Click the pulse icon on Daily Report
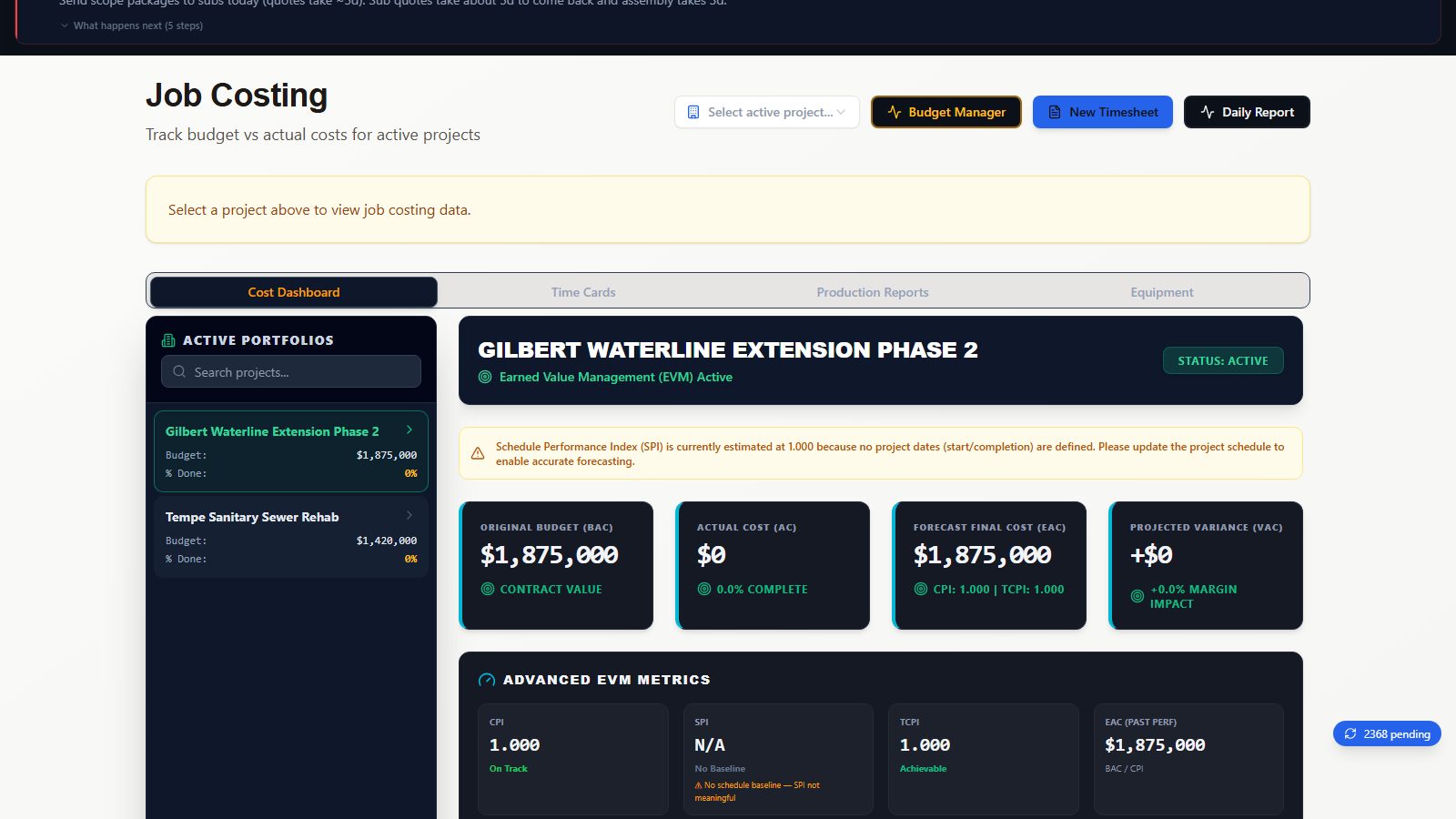 [1208, 112]
